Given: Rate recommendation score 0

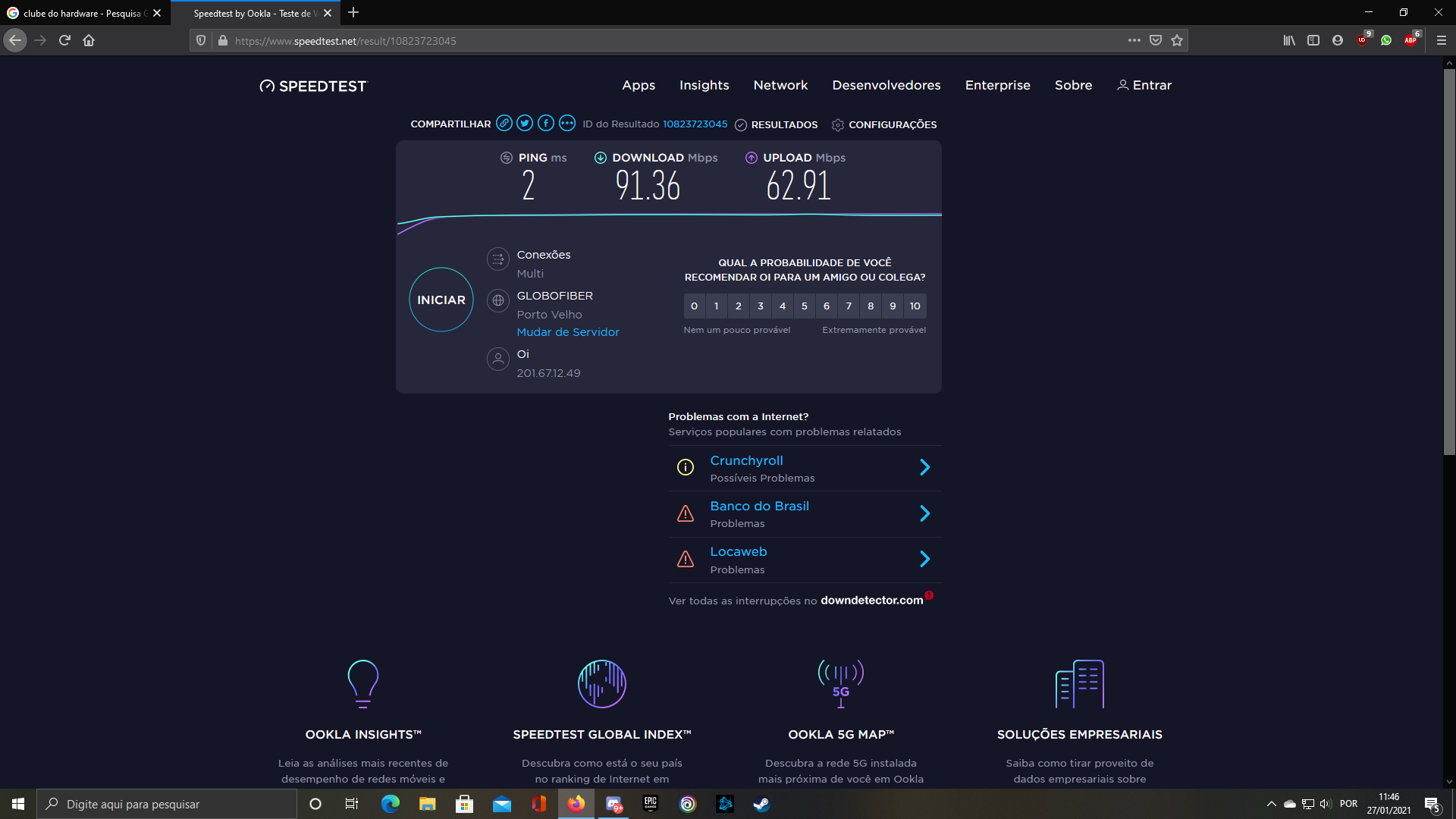Looking at the screenshot, I should click(694, 306).
